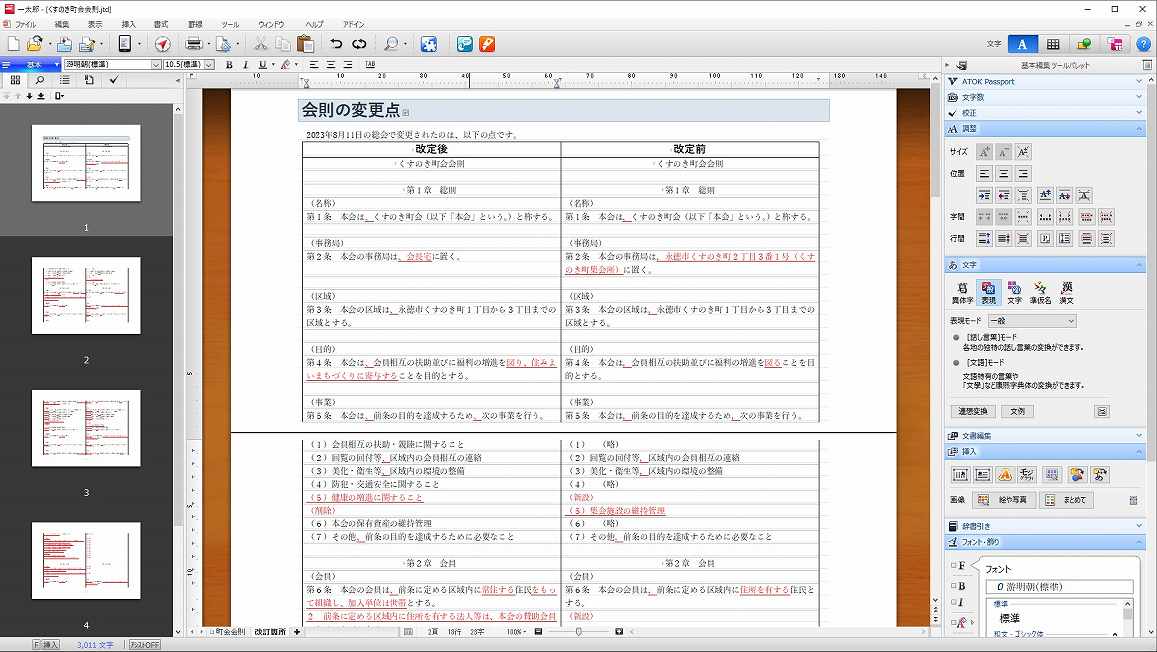Screen dimensions: 1157x652
Task: Toggle Italic formatting in the format bar
Action: [x=245, y=65]
